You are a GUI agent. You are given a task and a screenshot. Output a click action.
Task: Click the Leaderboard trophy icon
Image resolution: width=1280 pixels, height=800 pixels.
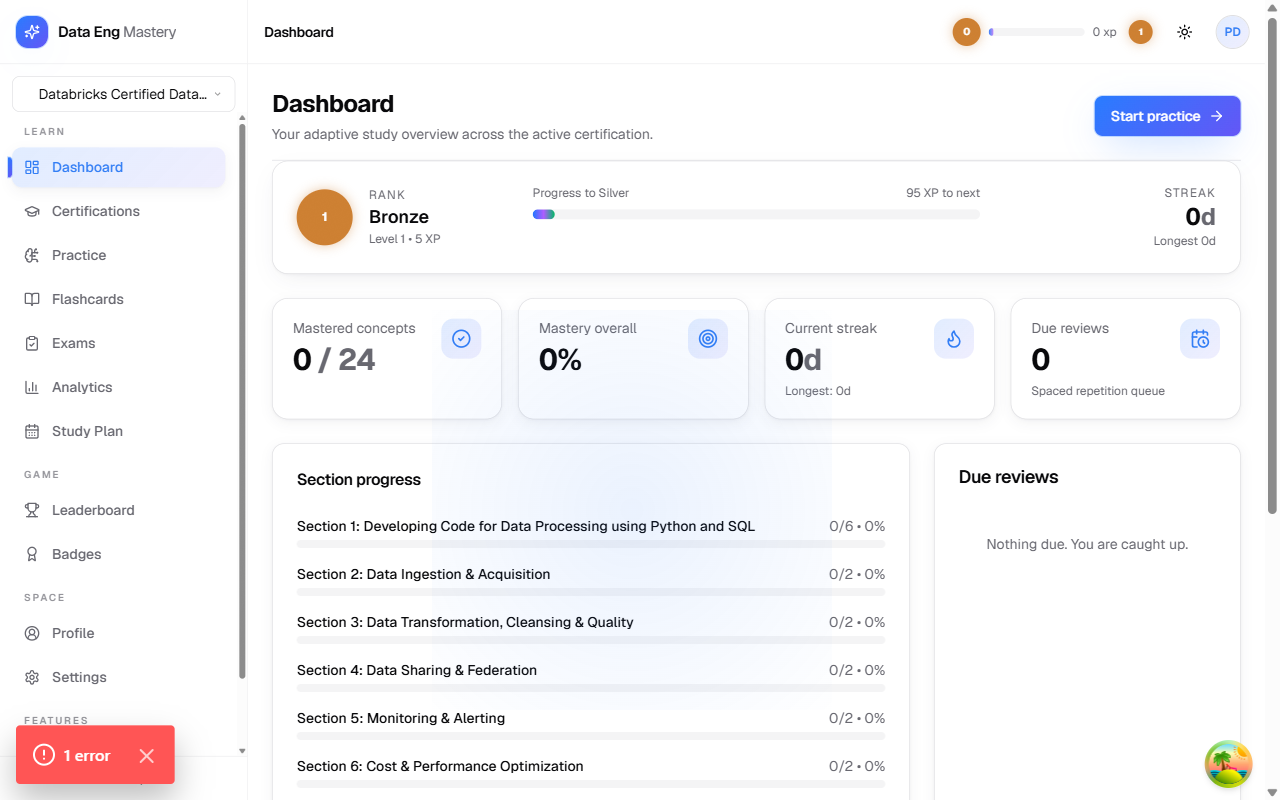[x=32, y=510]
